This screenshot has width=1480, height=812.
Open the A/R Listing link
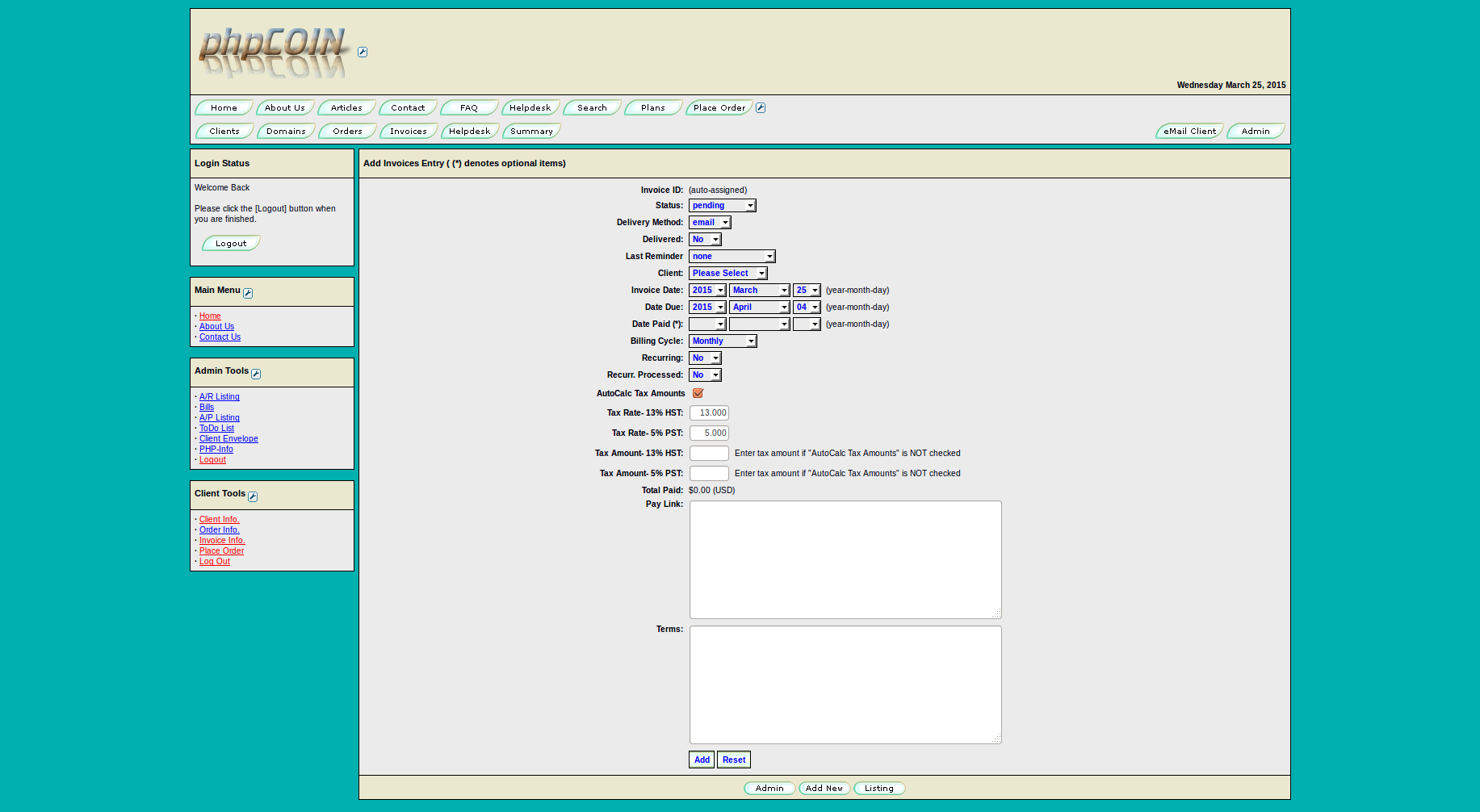(x=219, y=396)
